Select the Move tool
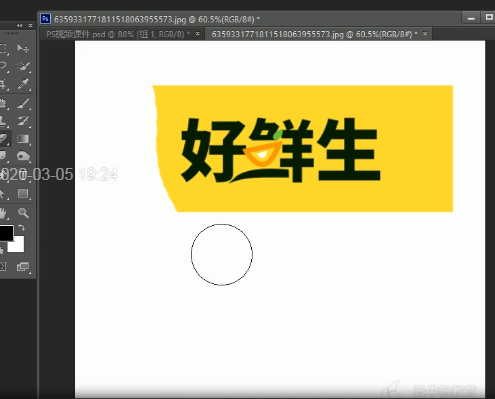The image size is (495, 399). [x=23, y=49]
